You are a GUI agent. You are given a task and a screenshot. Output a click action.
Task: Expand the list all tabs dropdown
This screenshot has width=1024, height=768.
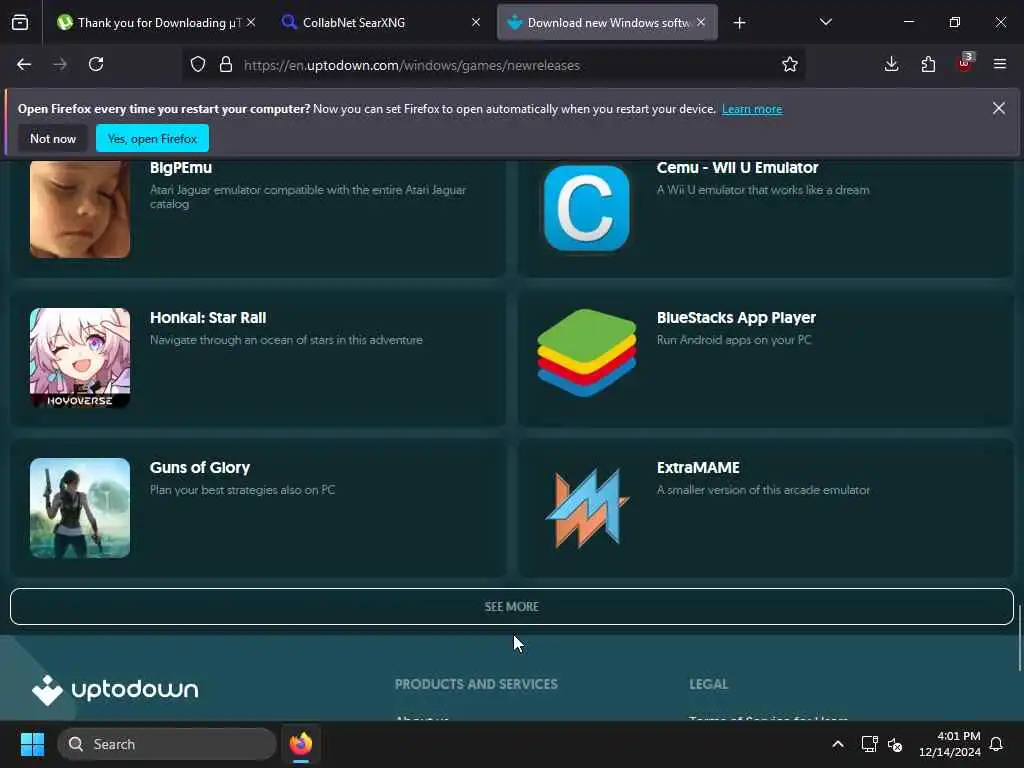[825, 22]
